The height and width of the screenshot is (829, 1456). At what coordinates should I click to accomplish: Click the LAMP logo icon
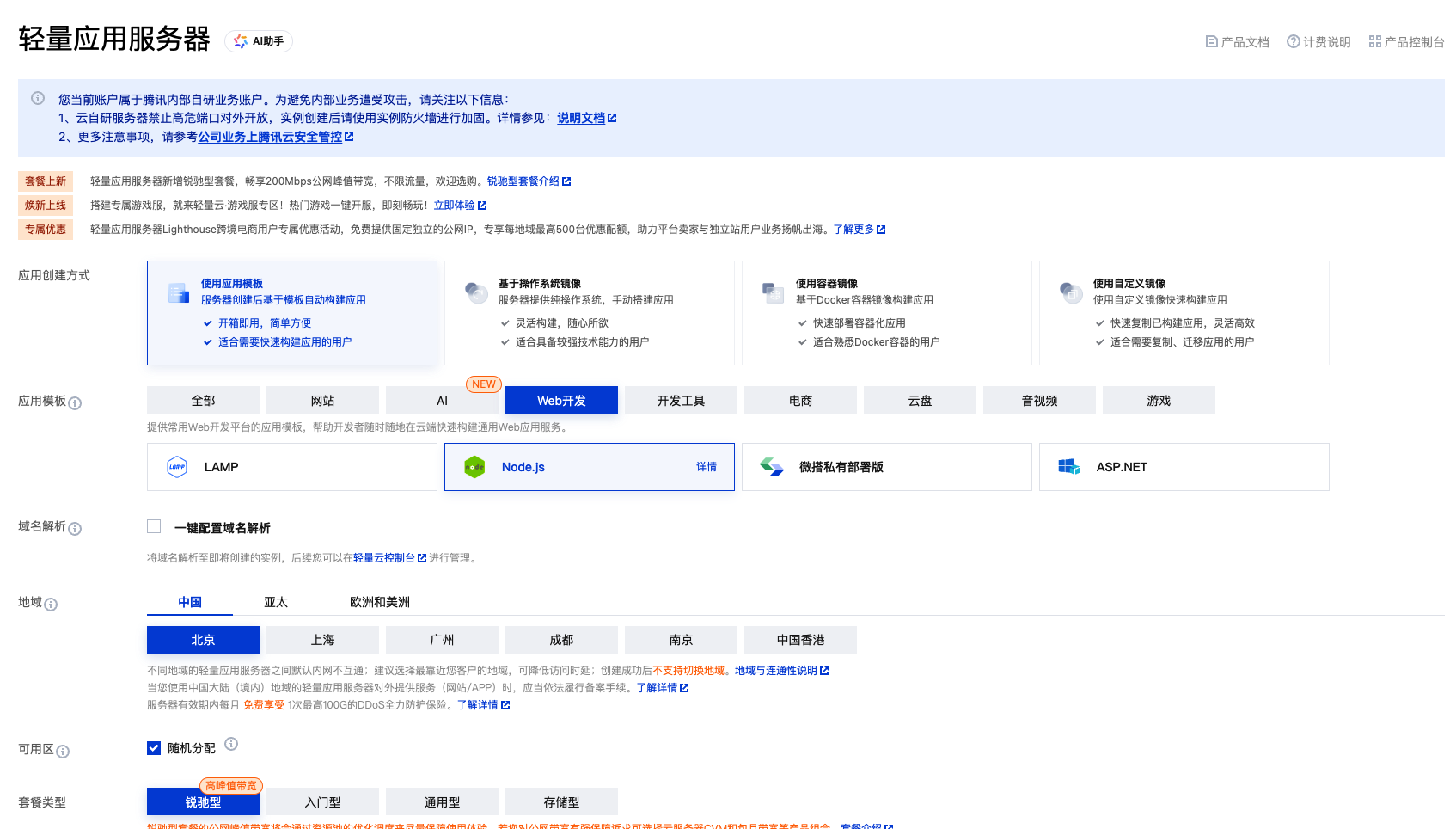pyautogui.click(x=177, y=467)
